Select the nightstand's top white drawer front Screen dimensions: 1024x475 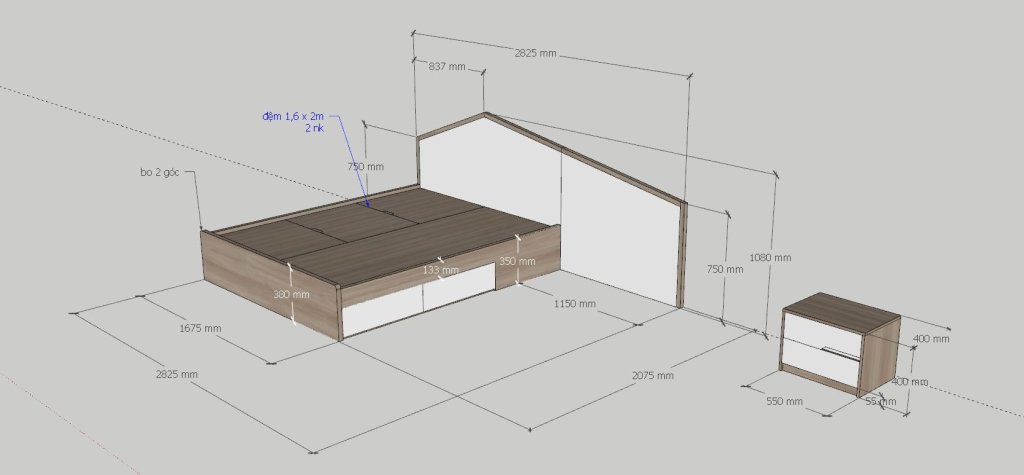pyautogui.click(x=823, y=335)
